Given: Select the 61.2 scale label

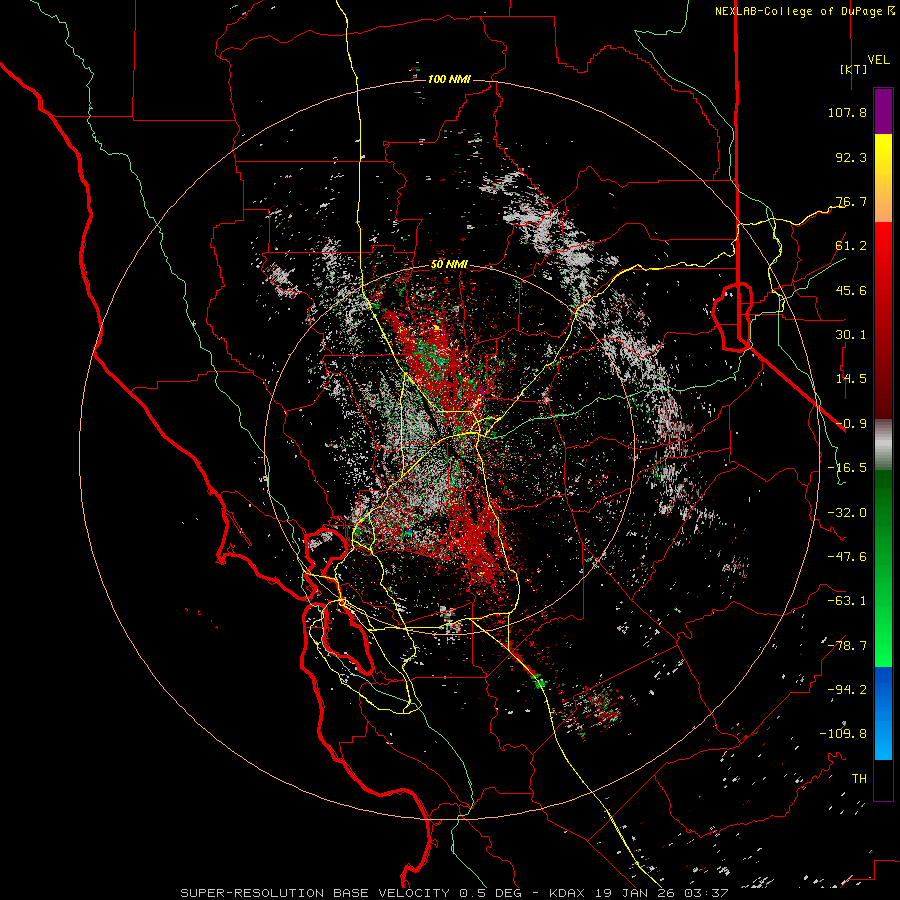Looking at the screenshot, I should coord(851,246).
